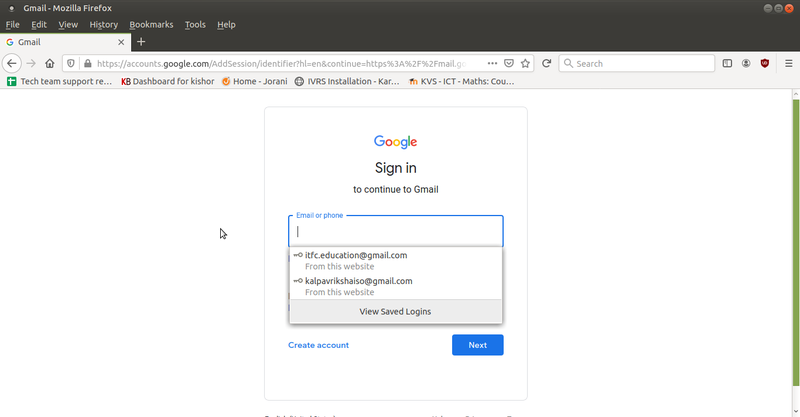Open page actions three-dot menu
800x417 pixels.
pyautogui.click(x=492, y=64)
